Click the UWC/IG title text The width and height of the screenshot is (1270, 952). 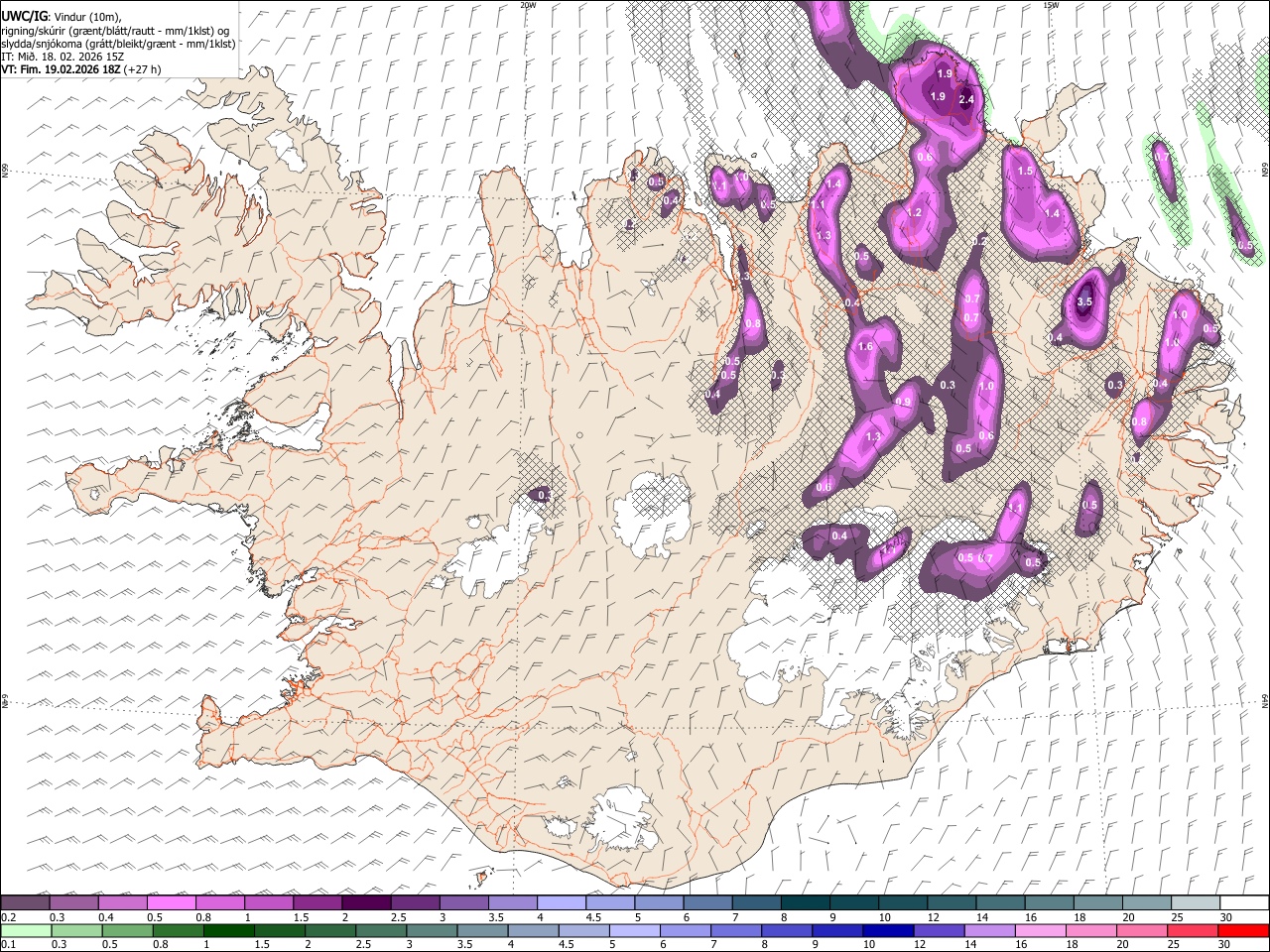[24, 17]
